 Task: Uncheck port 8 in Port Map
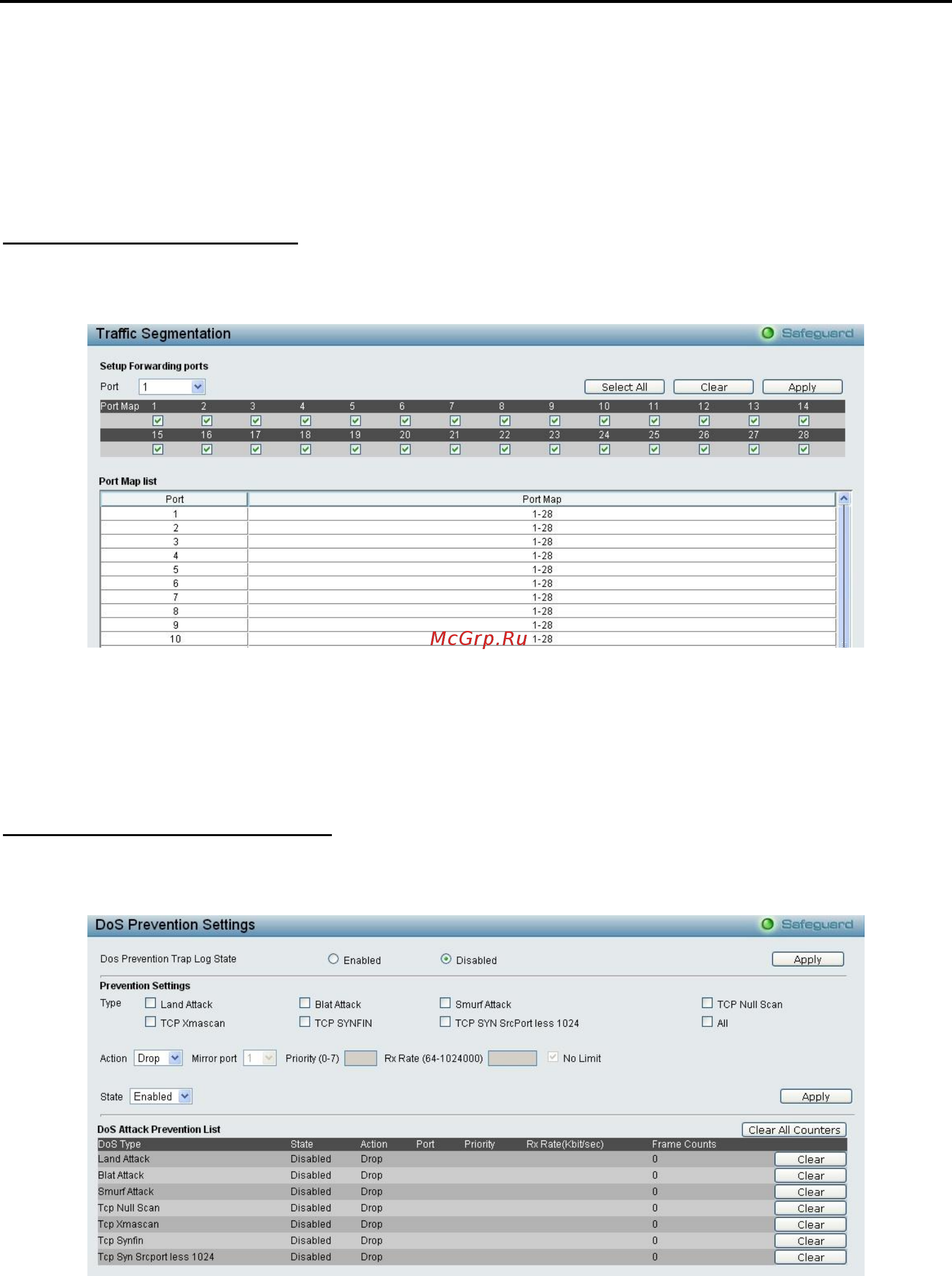pos(505,421)
